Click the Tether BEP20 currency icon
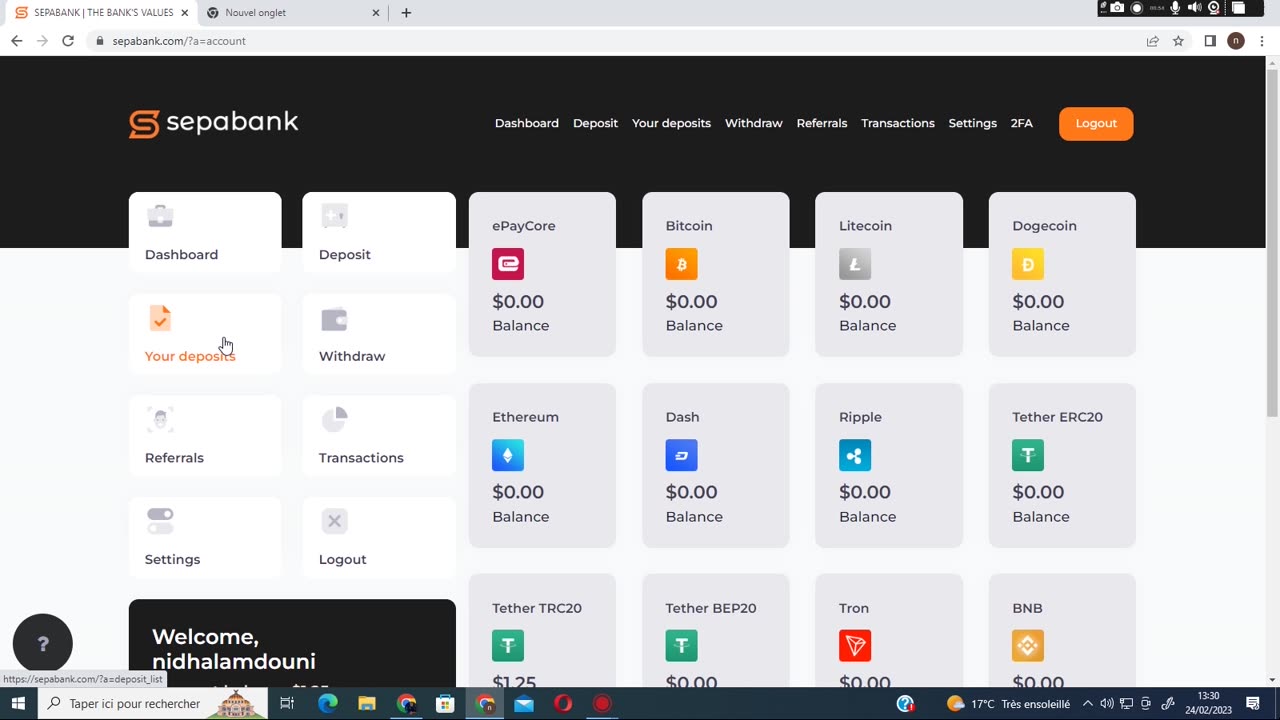1280x720 pixels. [682, 646]
